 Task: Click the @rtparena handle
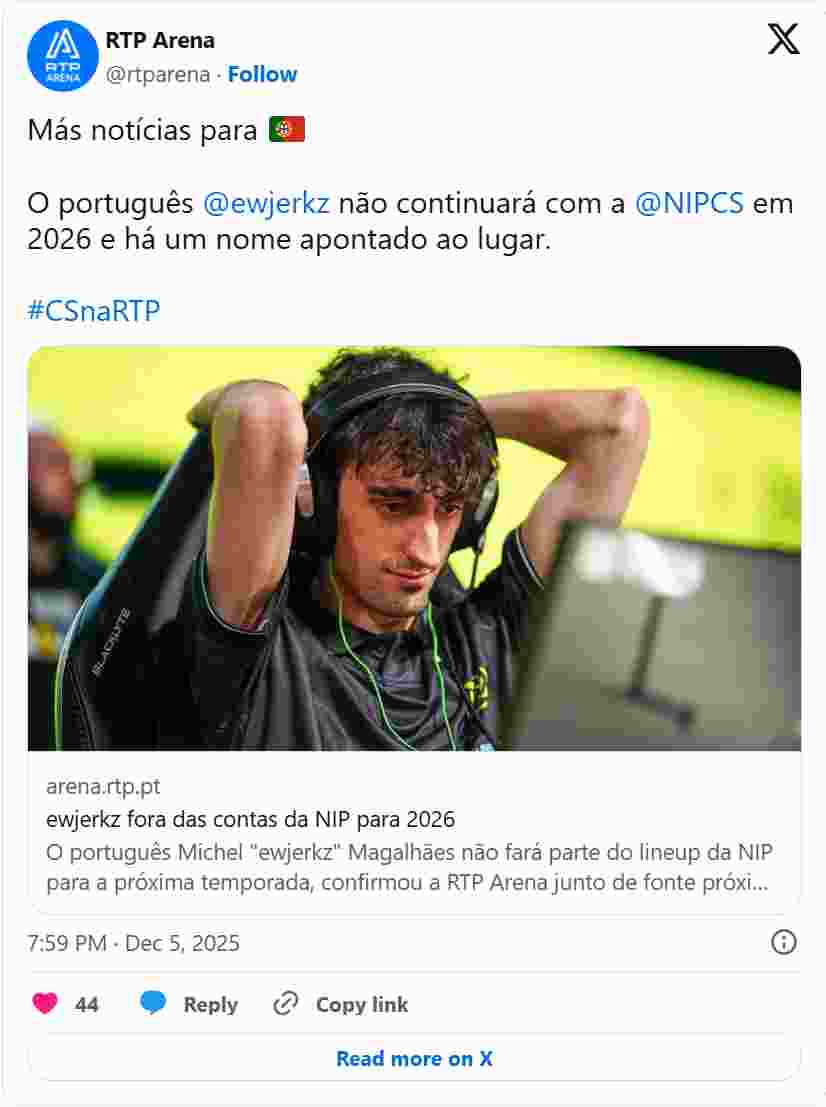[x=157, y=74]
